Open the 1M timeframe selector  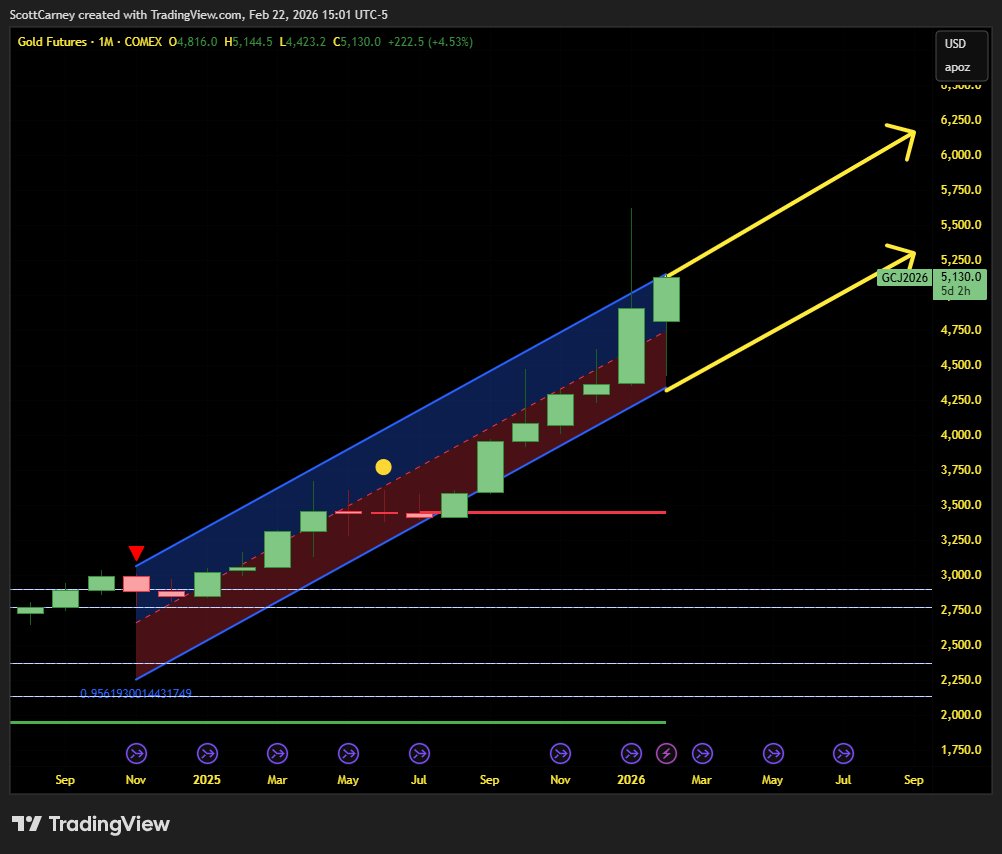point(105,42)
